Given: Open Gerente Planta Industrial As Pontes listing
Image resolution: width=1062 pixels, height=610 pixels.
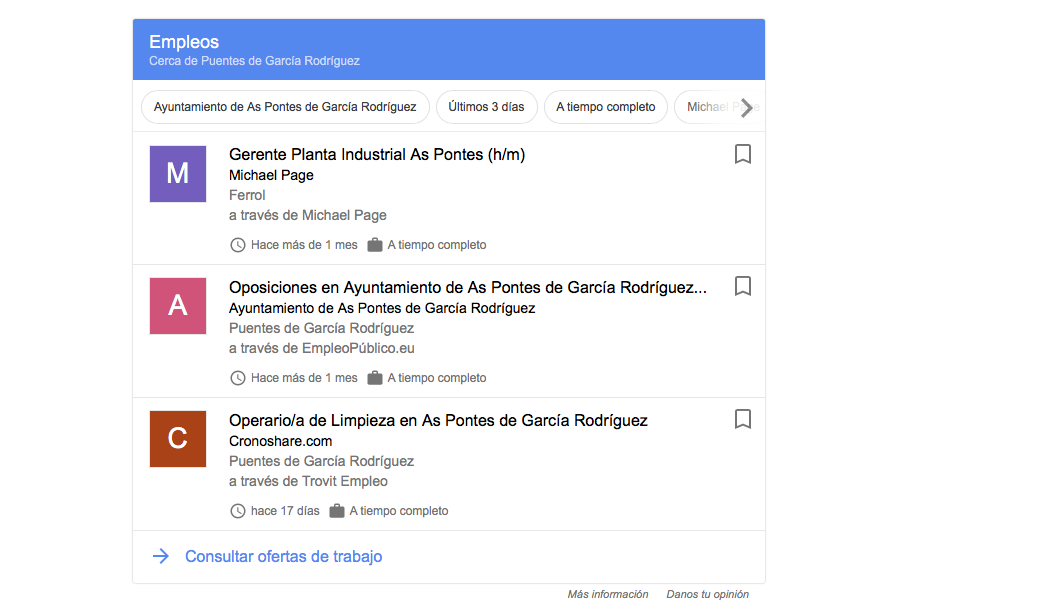Looking at the screenshot, I should pyautogui.click(x=377, y=154).
